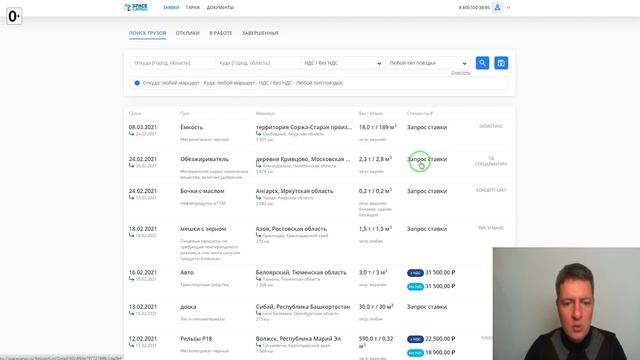Viewport: 640px width, 360px height.
Task: Click the Маршрут column header
Action: (x=265, y=113)
